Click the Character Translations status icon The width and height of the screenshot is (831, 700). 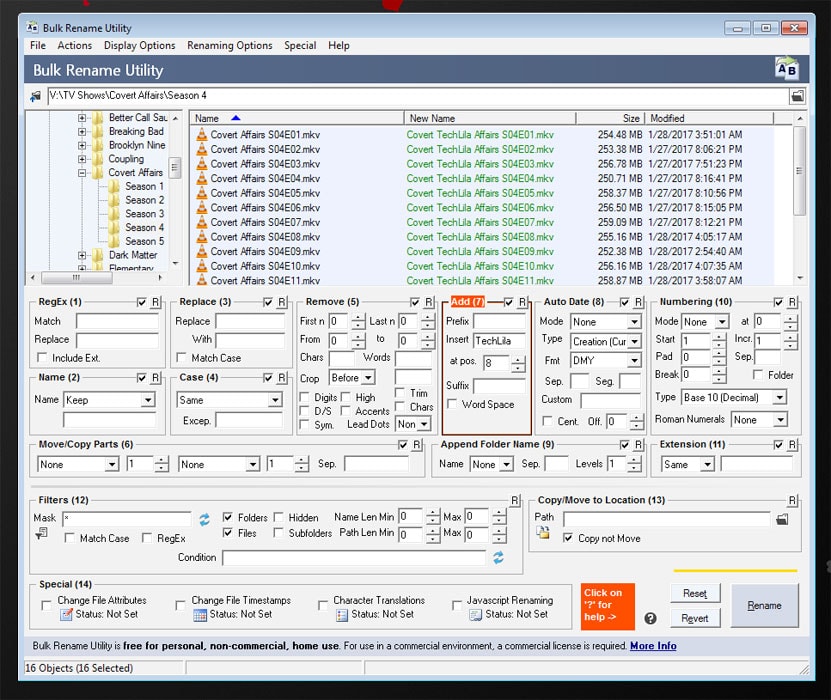pos(340,614)
